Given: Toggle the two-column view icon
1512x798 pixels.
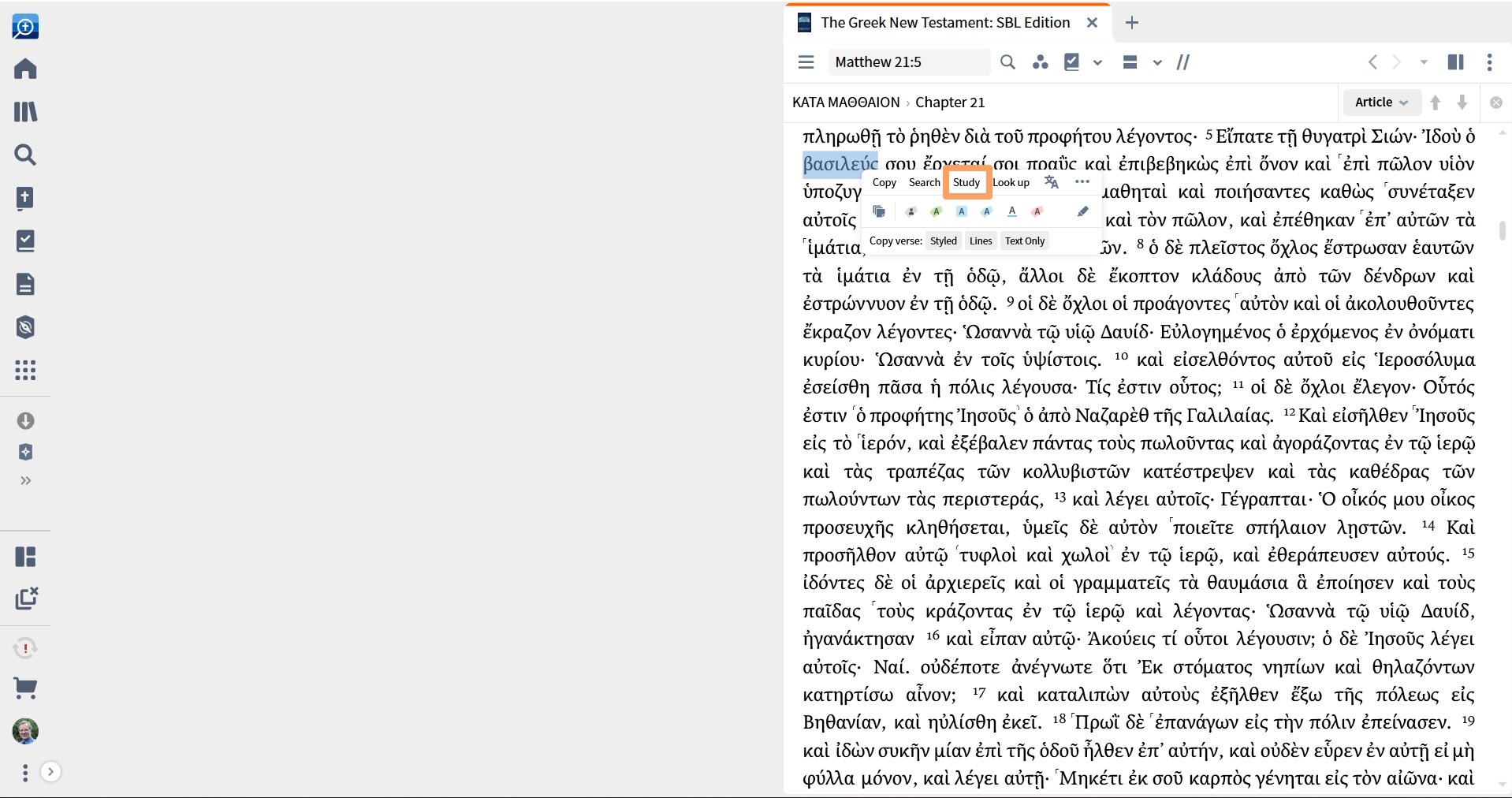Looking at the screenshot, I should (x=1456, y=62).
